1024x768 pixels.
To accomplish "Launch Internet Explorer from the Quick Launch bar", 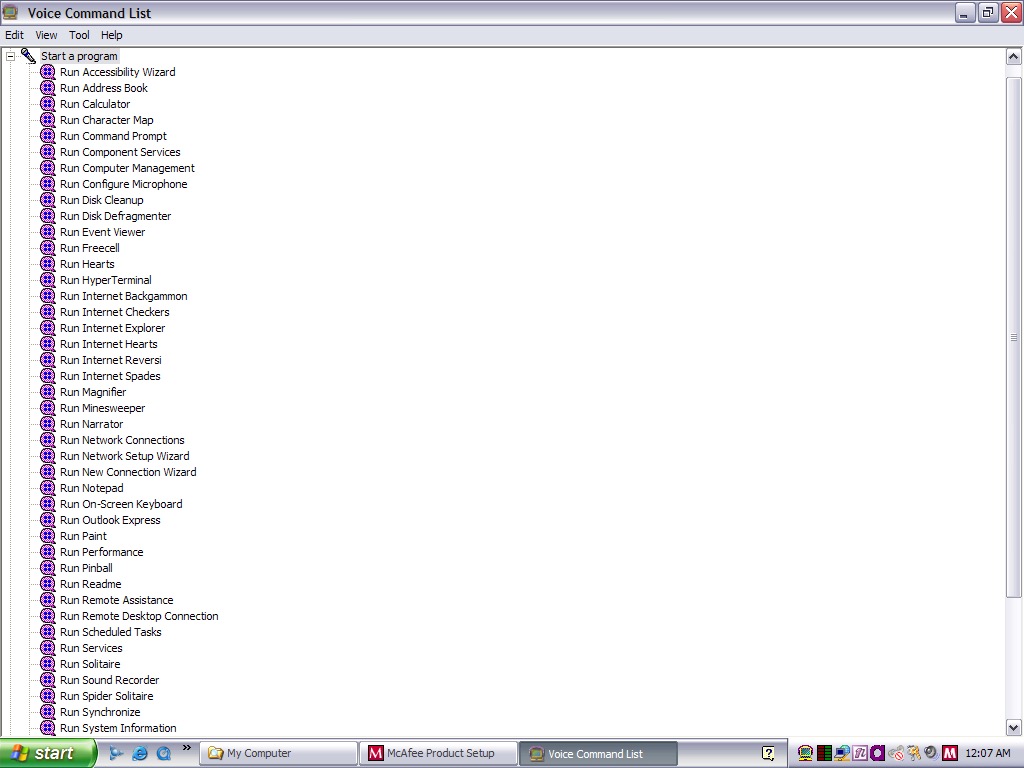I will tap(140, 753).
